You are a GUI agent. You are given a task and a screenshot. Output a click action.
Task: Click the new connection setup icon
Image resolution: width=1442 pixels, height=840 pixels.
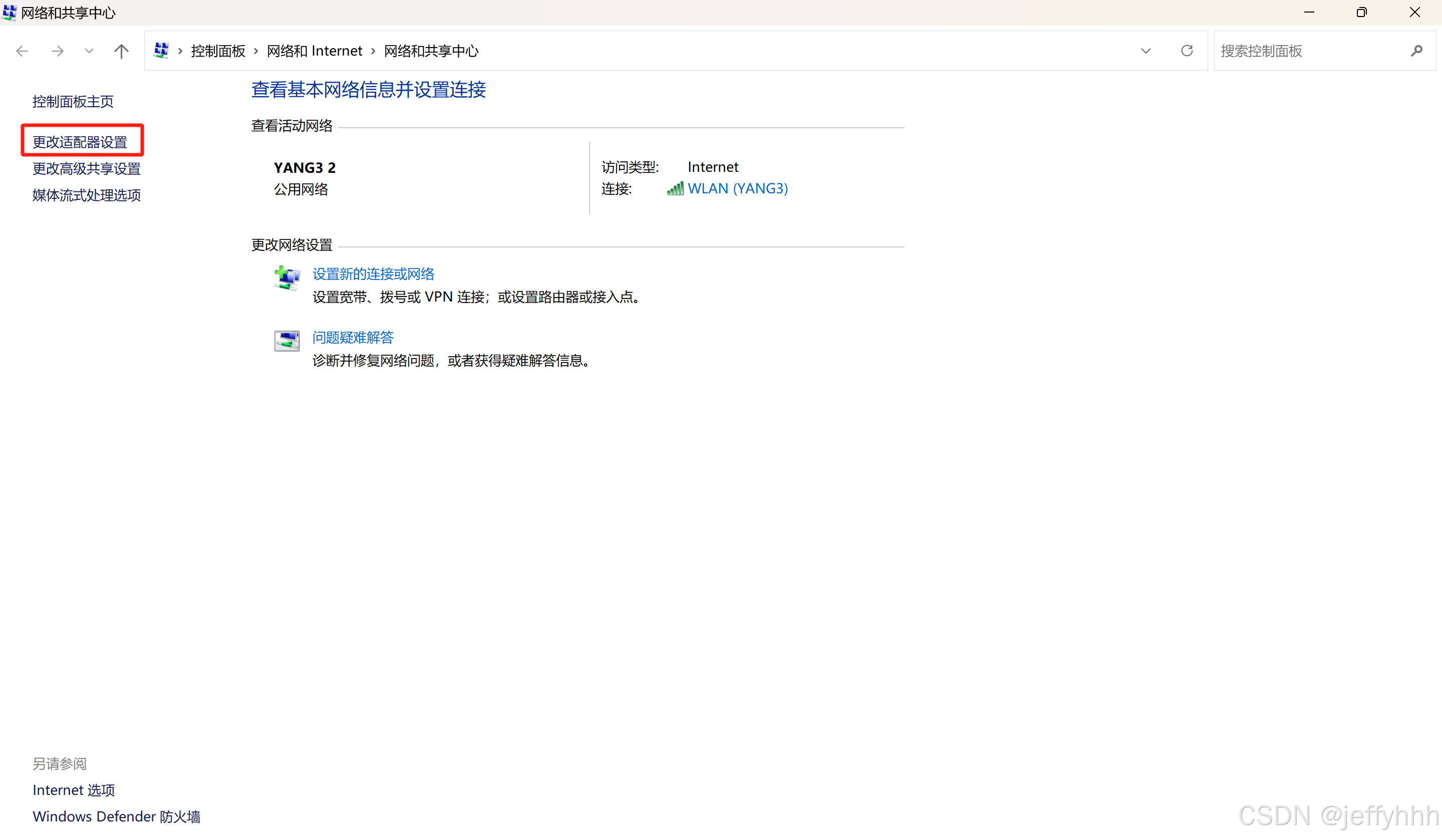click(286, 278)
